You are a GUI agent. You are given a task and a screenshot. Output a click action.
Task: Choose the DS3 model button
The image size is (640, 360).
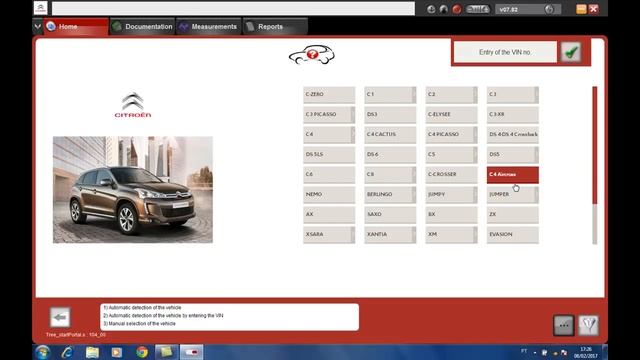pyautogui.click(x=390, y=114)
